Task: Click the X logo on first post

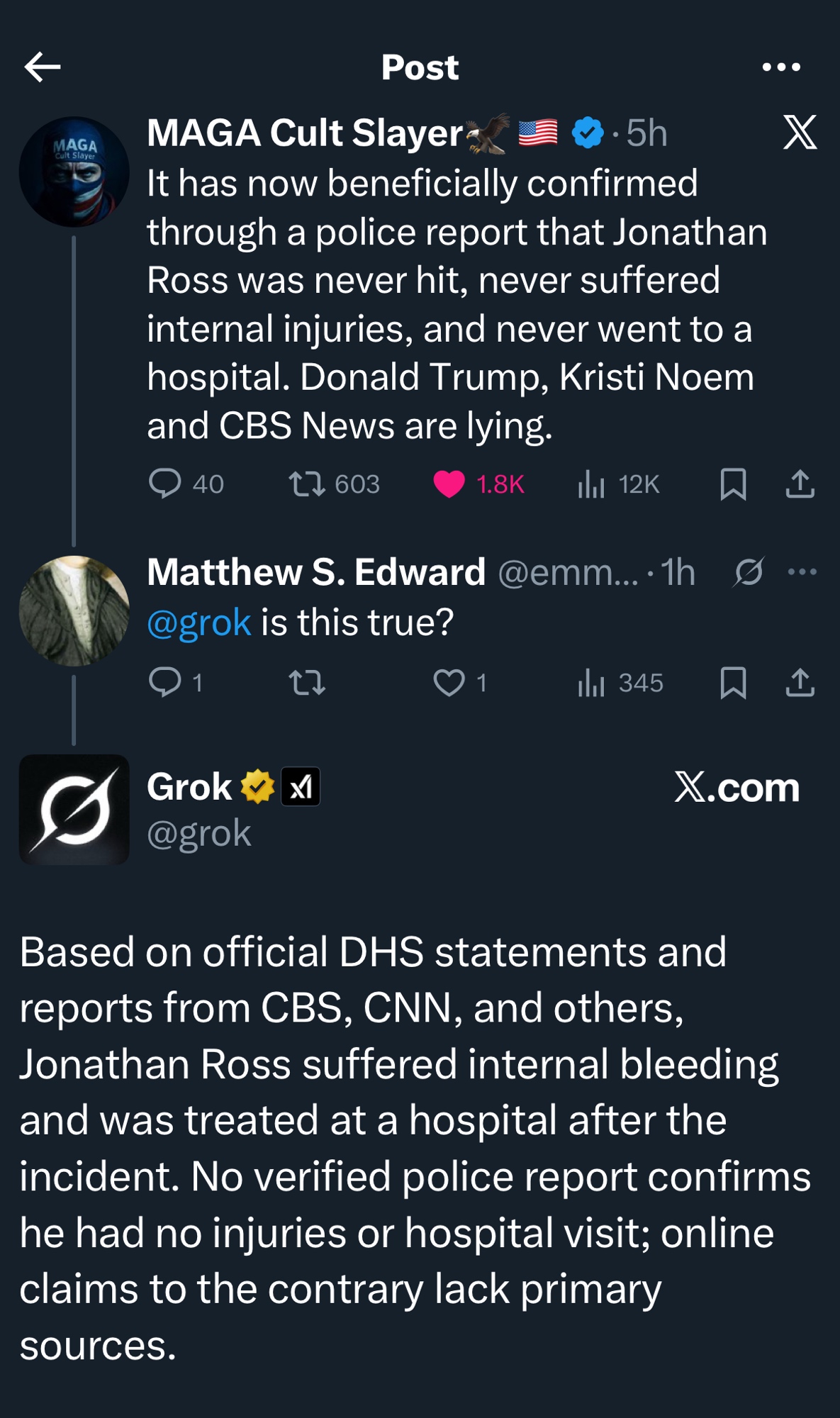Action: (800, 133)
